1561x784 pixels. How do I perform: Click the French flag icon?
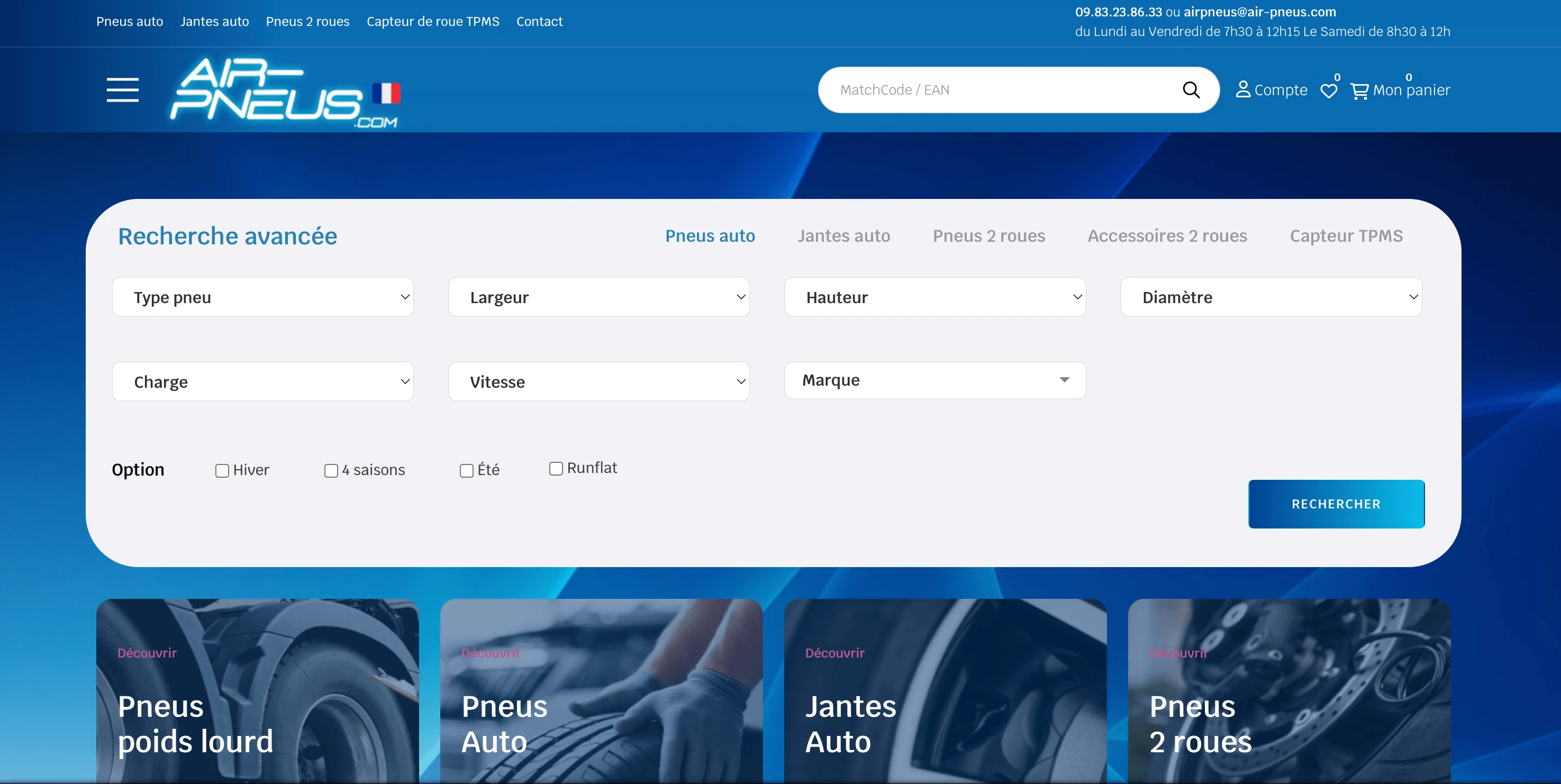pyautogui.click(x=386, y=93)
